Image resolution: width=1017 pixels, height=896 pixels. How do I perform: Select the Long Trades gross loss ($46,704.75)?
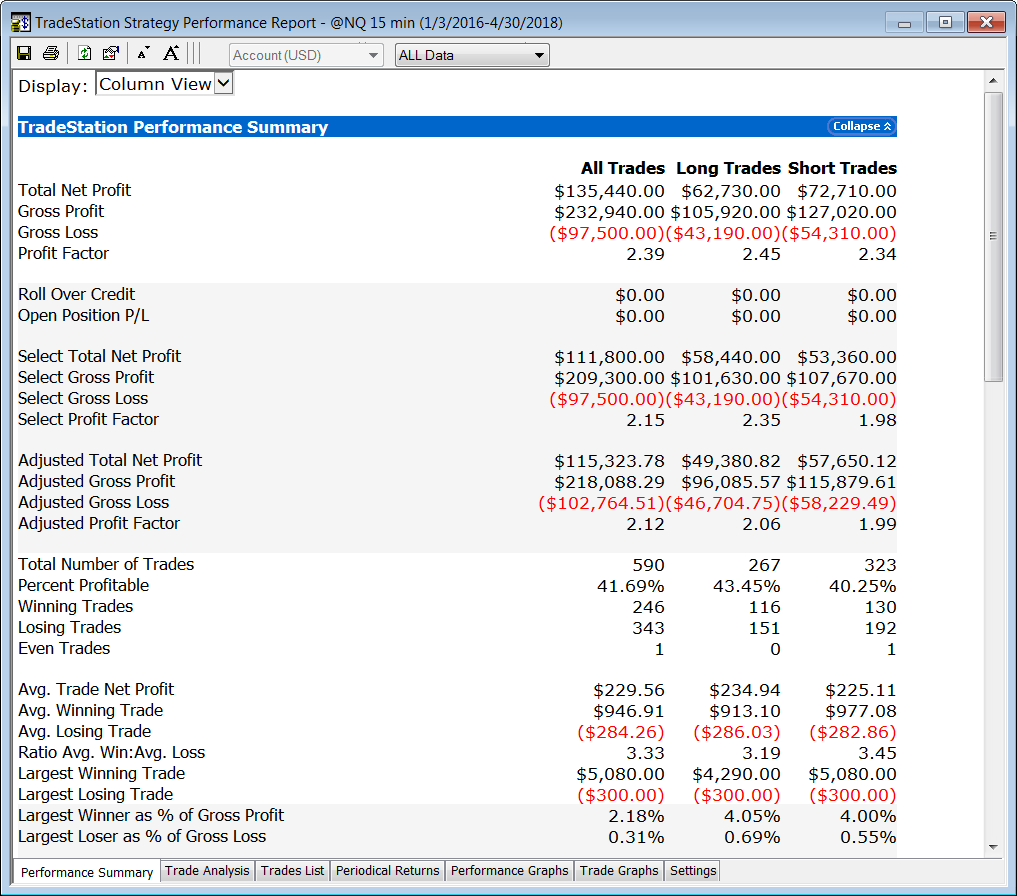723,503
